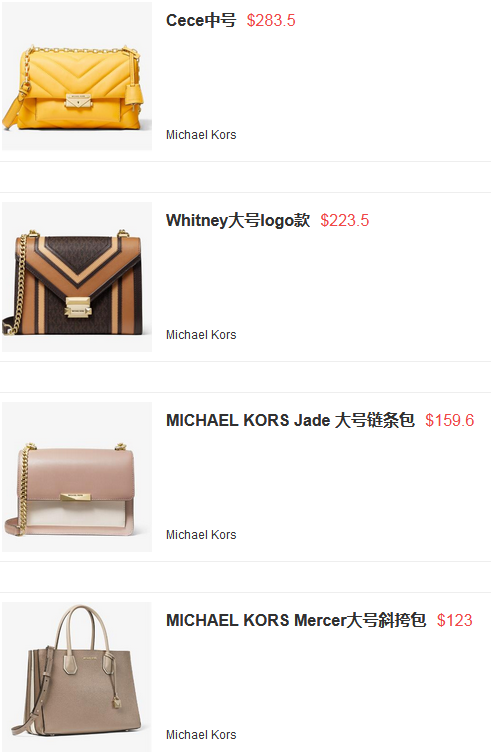The height and width of the screenshot is (754, 491).
Task: Open Michael Kors brand under Mercer item
Action: click(201, 735)
